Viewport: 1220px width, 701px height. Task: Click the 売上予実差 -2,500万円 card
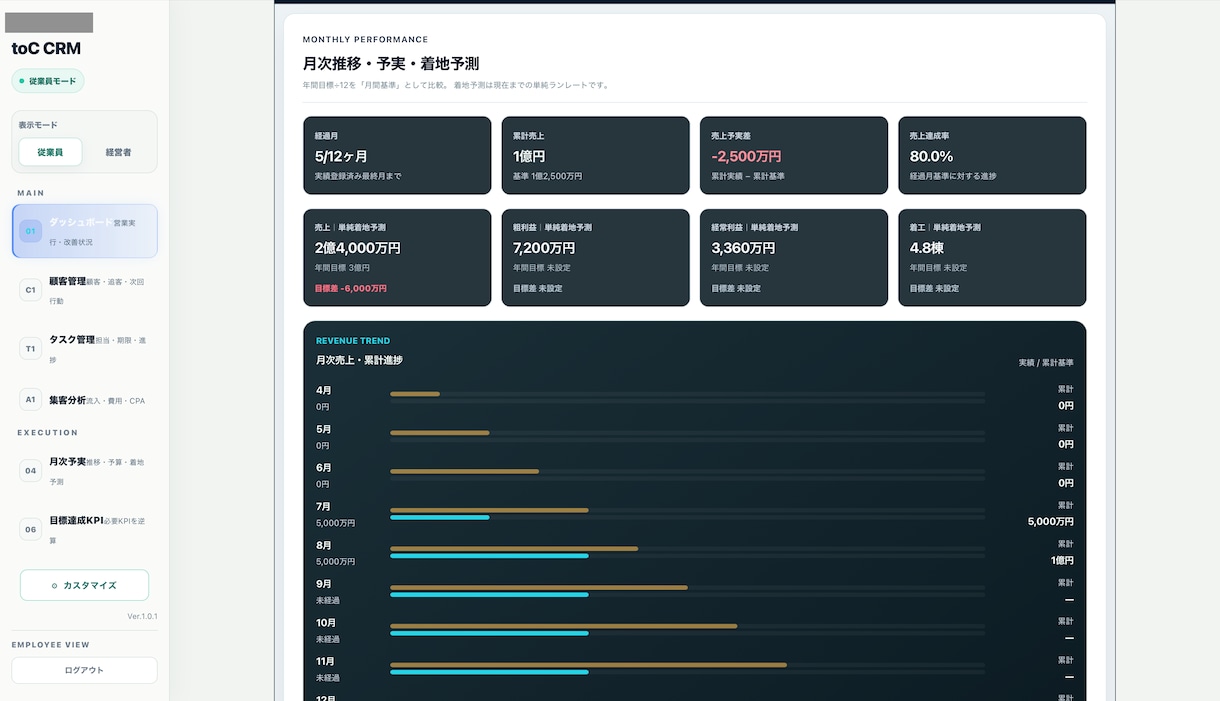point(793,155)
